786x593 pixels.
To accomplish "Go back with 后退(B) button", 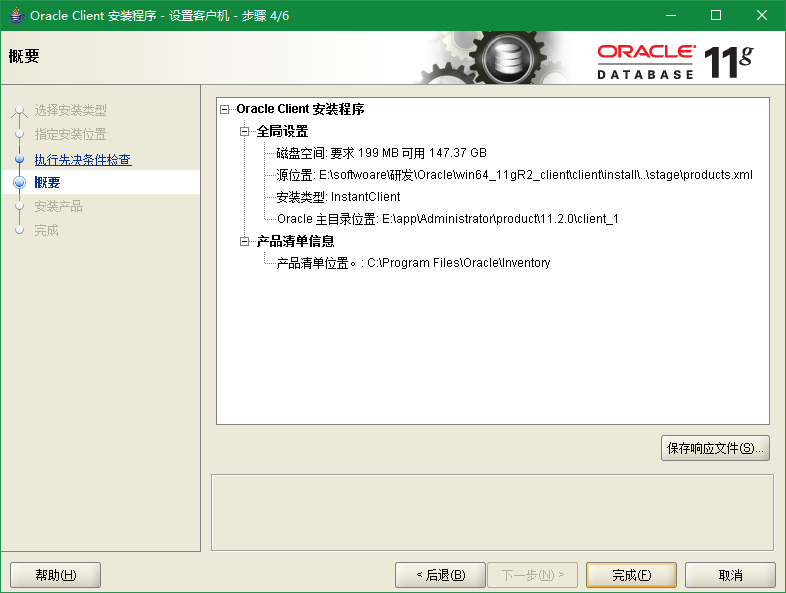I will 440,575.
